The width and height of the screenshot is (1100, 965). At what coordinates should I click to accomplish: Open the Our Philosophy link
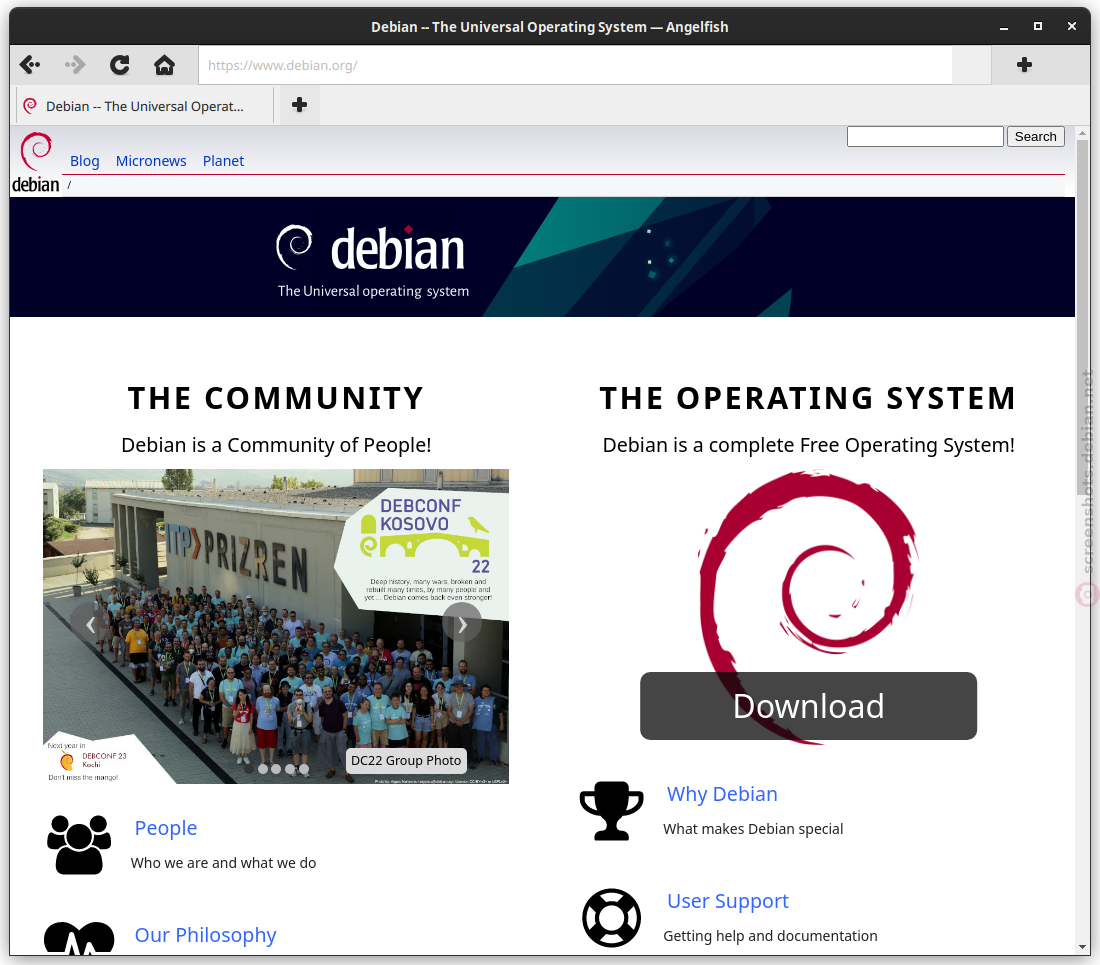click(206, 935)
